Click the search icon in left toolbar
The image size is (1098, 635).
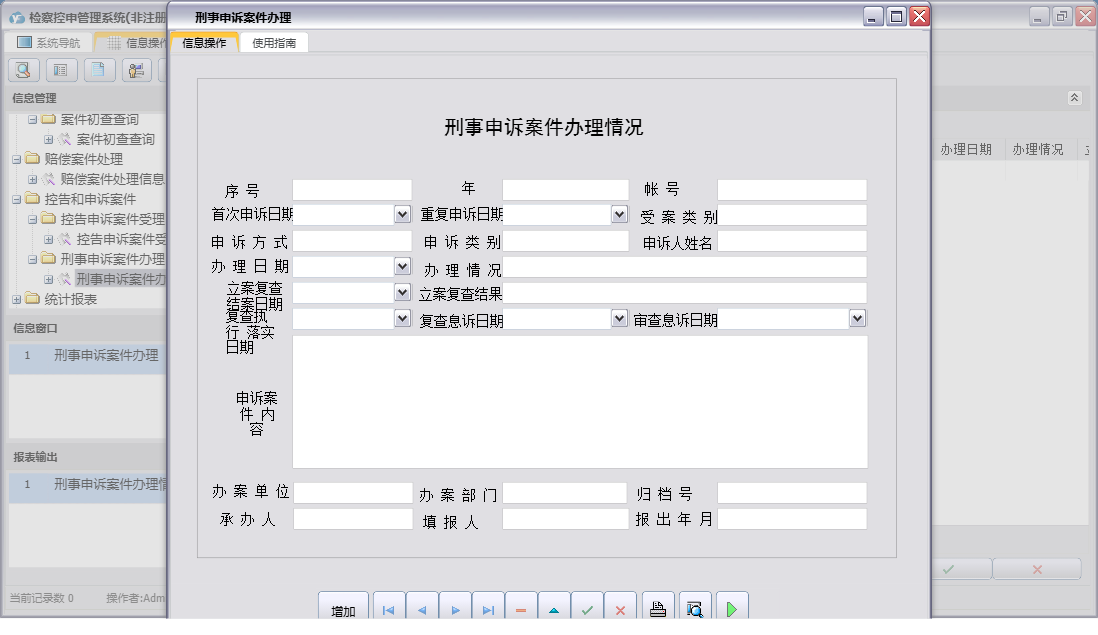[23, 70]
